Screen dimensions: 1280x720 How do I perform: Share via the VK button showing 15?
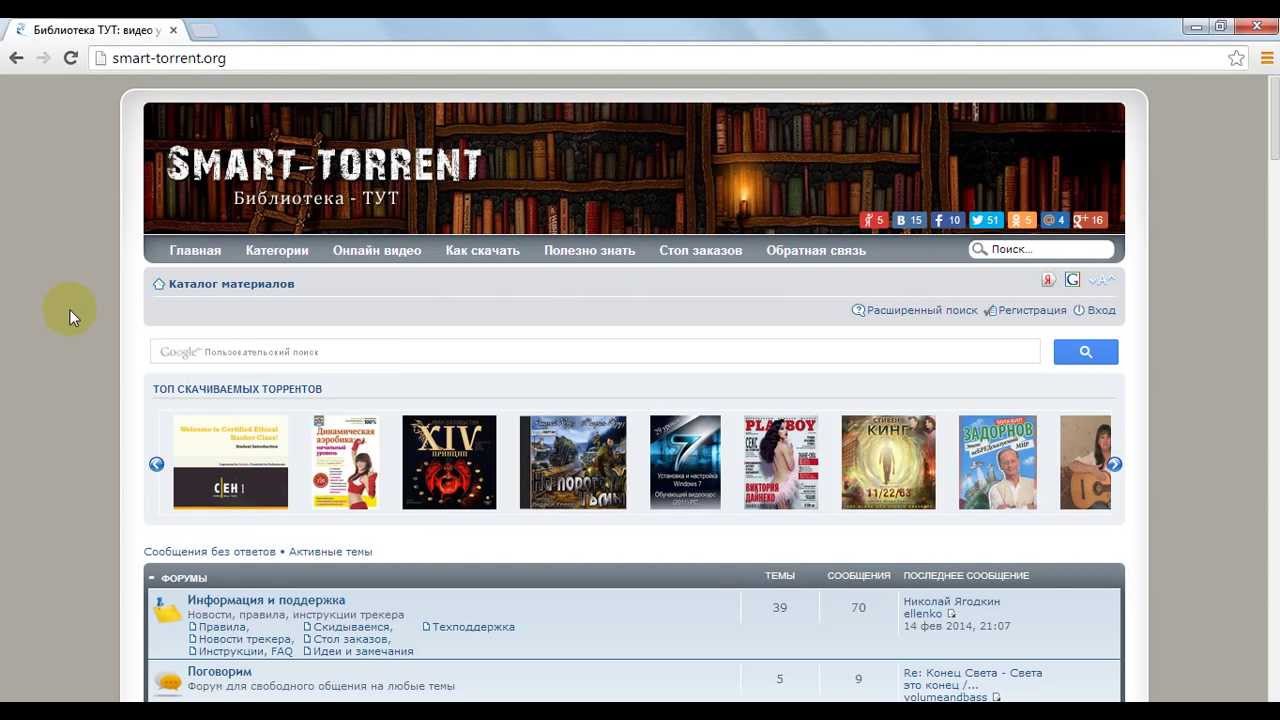coord(909,220)
